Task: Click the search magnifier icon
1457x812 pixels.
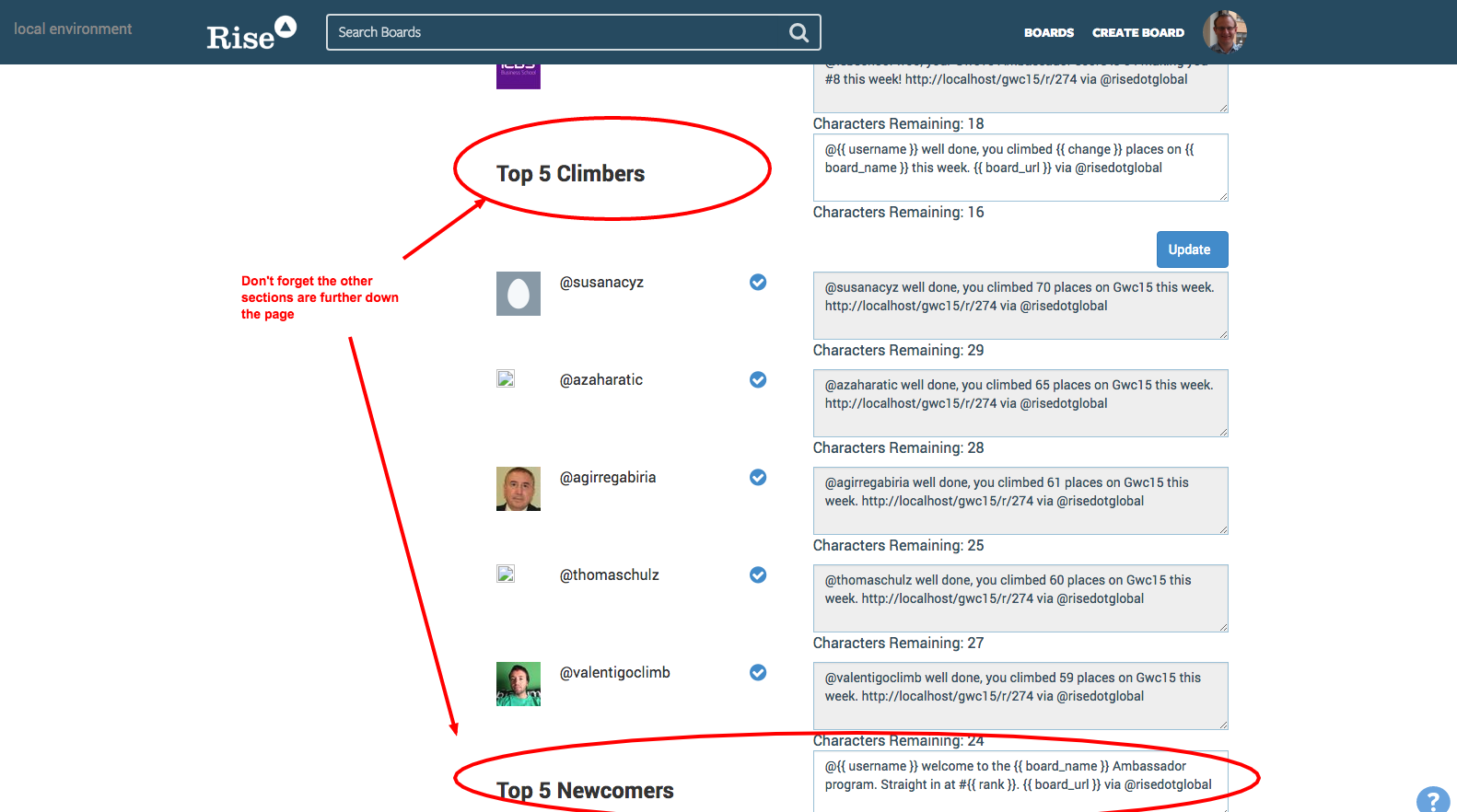Action: 798,32
